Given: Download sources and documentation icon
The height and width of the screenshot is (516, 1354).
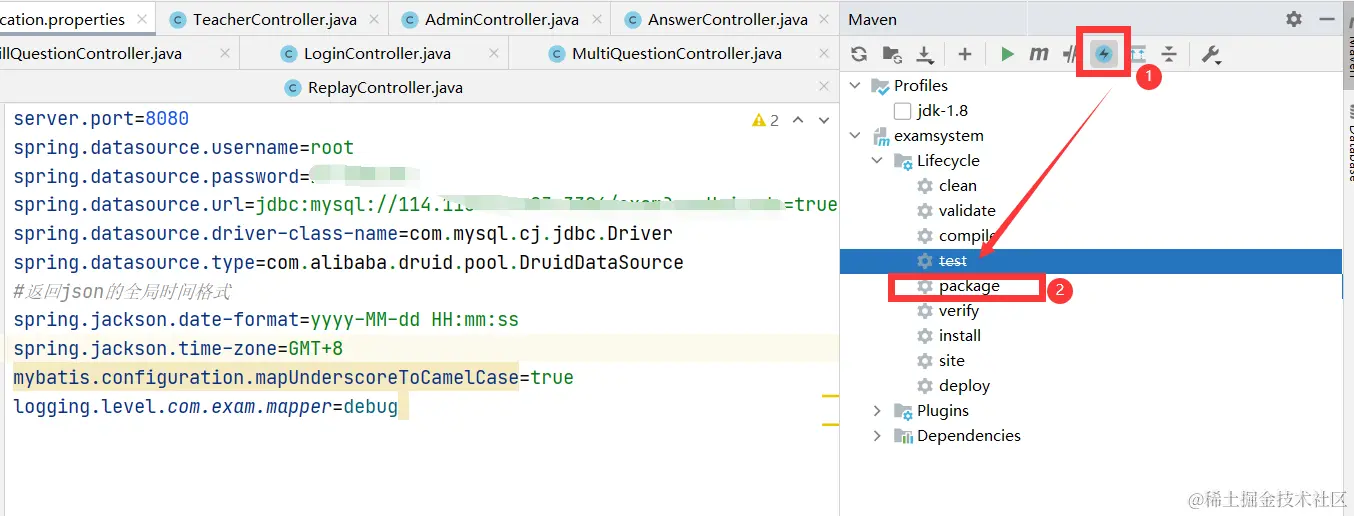Looking at the screenshot, I should point(925,54).
